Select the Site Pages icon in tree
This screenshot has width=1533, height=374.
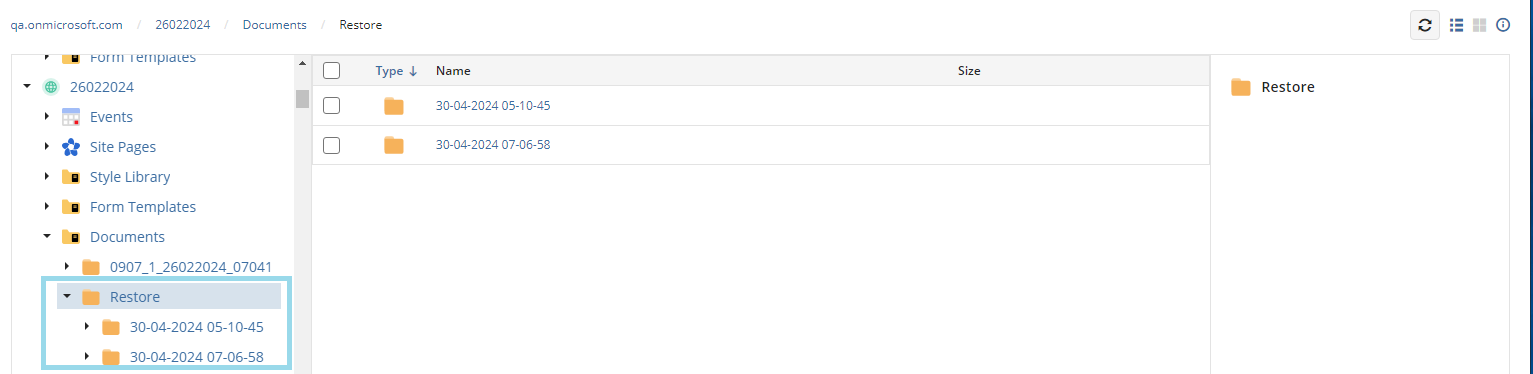point(71,147)
